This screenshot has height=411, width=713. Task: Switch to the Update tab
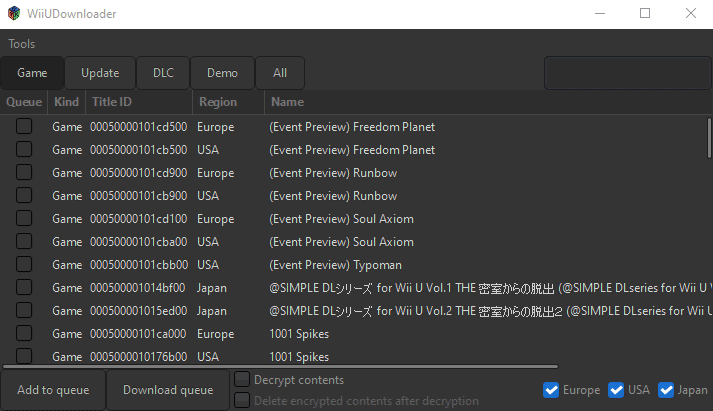(x=100, y=73)
